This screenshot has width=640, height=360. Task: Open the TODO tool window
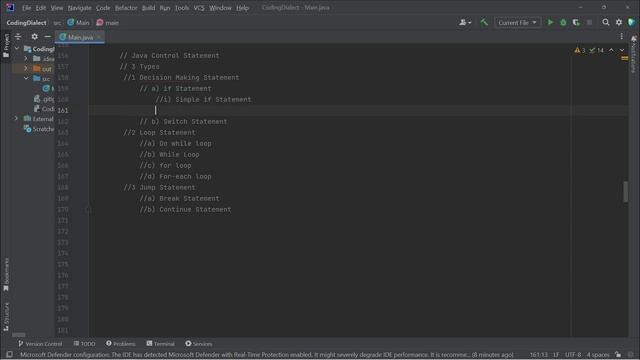coord(84,344)
